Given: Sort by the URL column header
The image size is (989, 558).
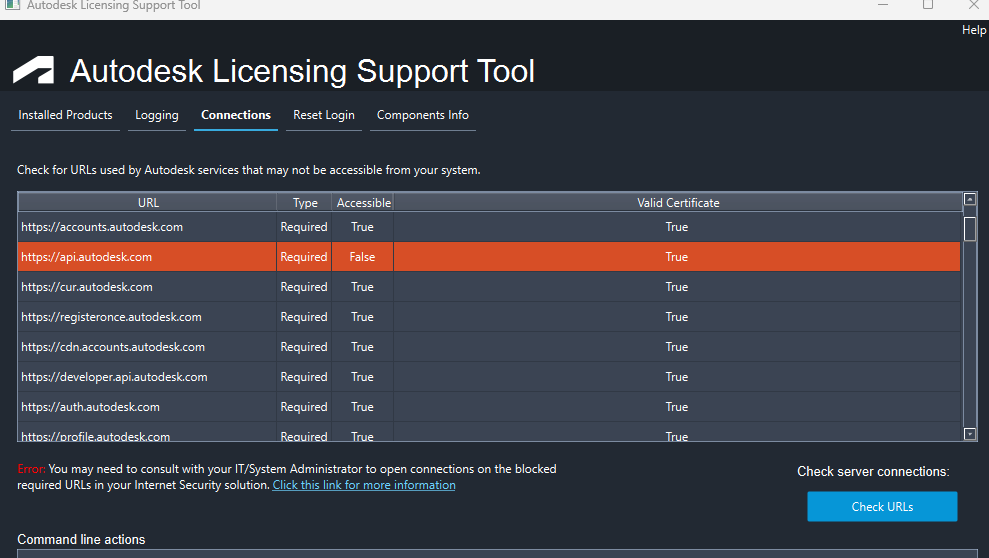Looking at the screenshot, I should pyautogui.click(x=148, y=202).
